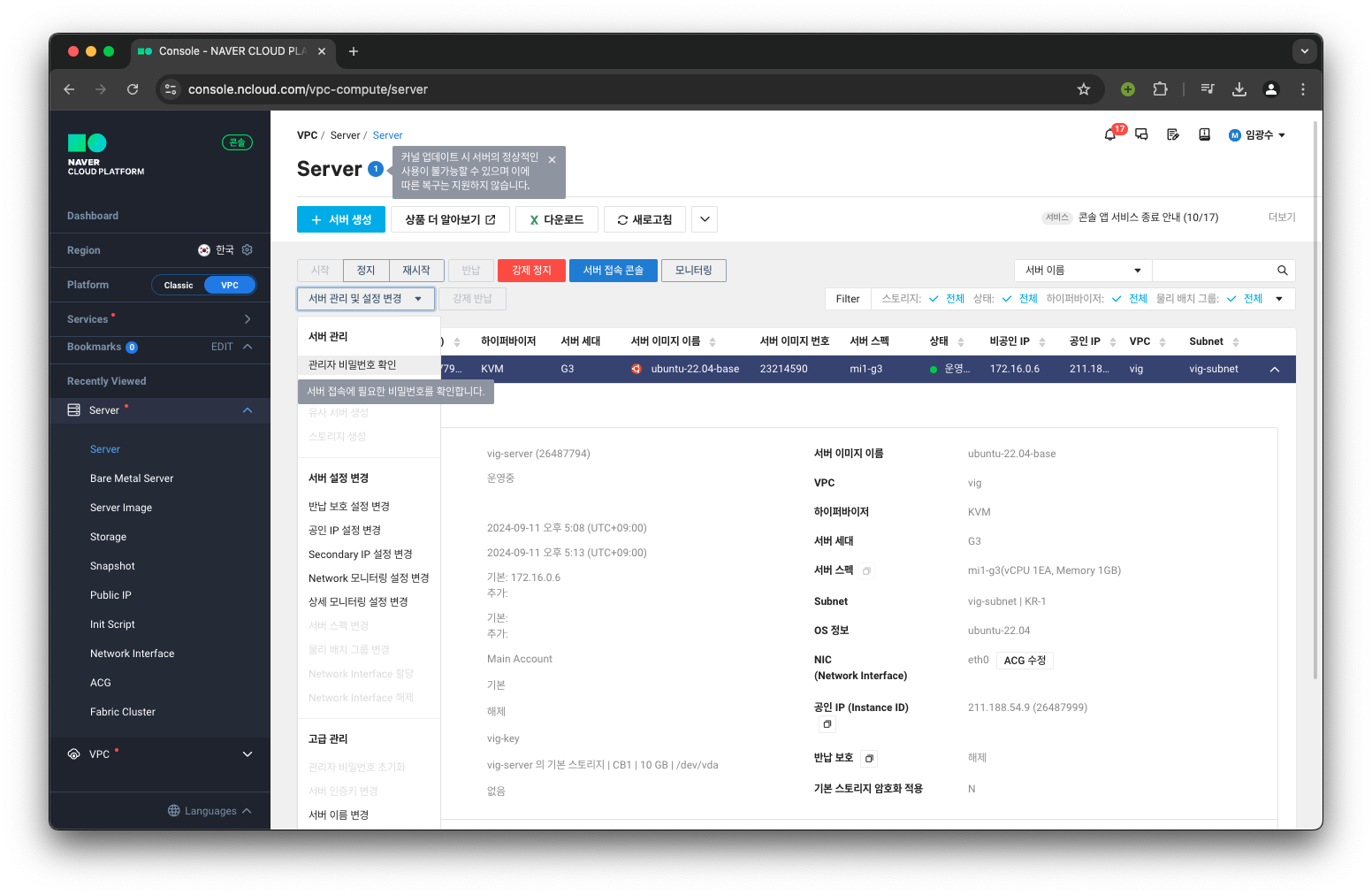This screenshot has height=895, width=1372.
Task: Click the NAVER Cloud Platform logo
Action: 106,154
